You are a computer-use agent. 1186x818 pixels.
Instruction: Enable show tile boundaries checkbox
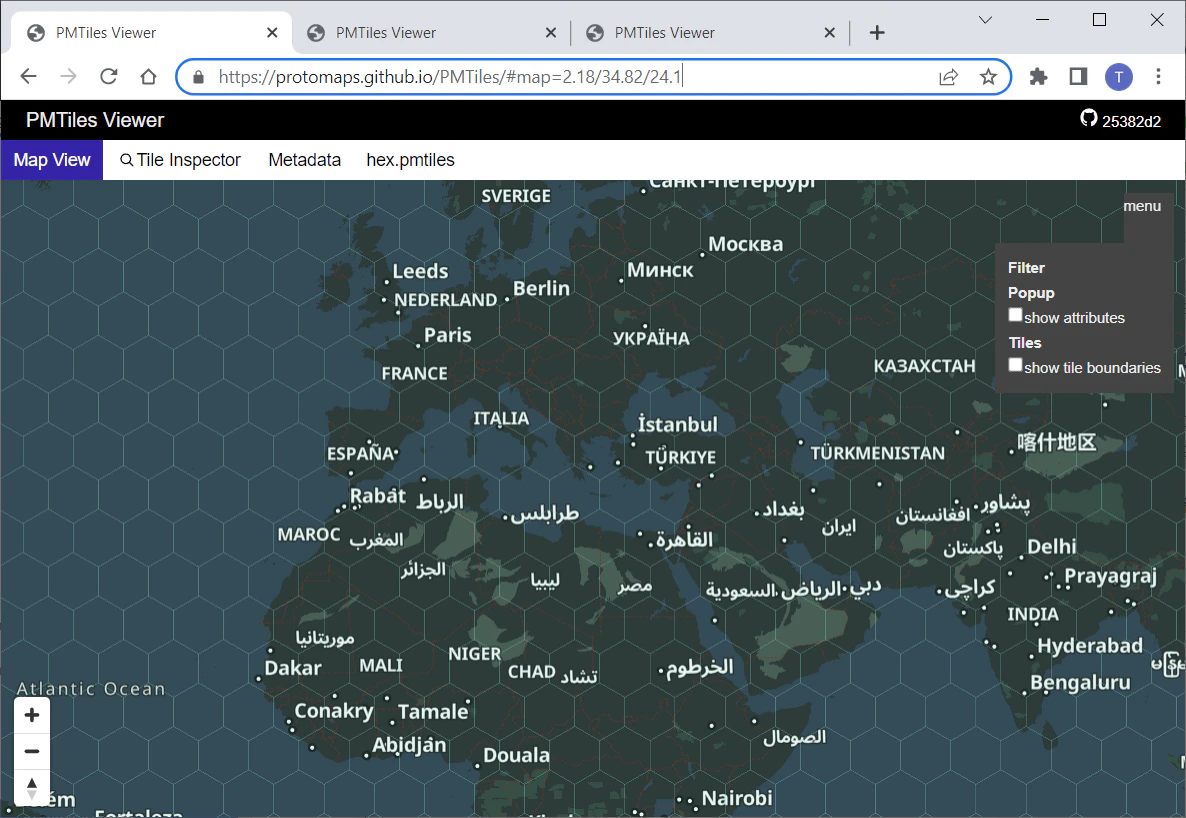1015,365
